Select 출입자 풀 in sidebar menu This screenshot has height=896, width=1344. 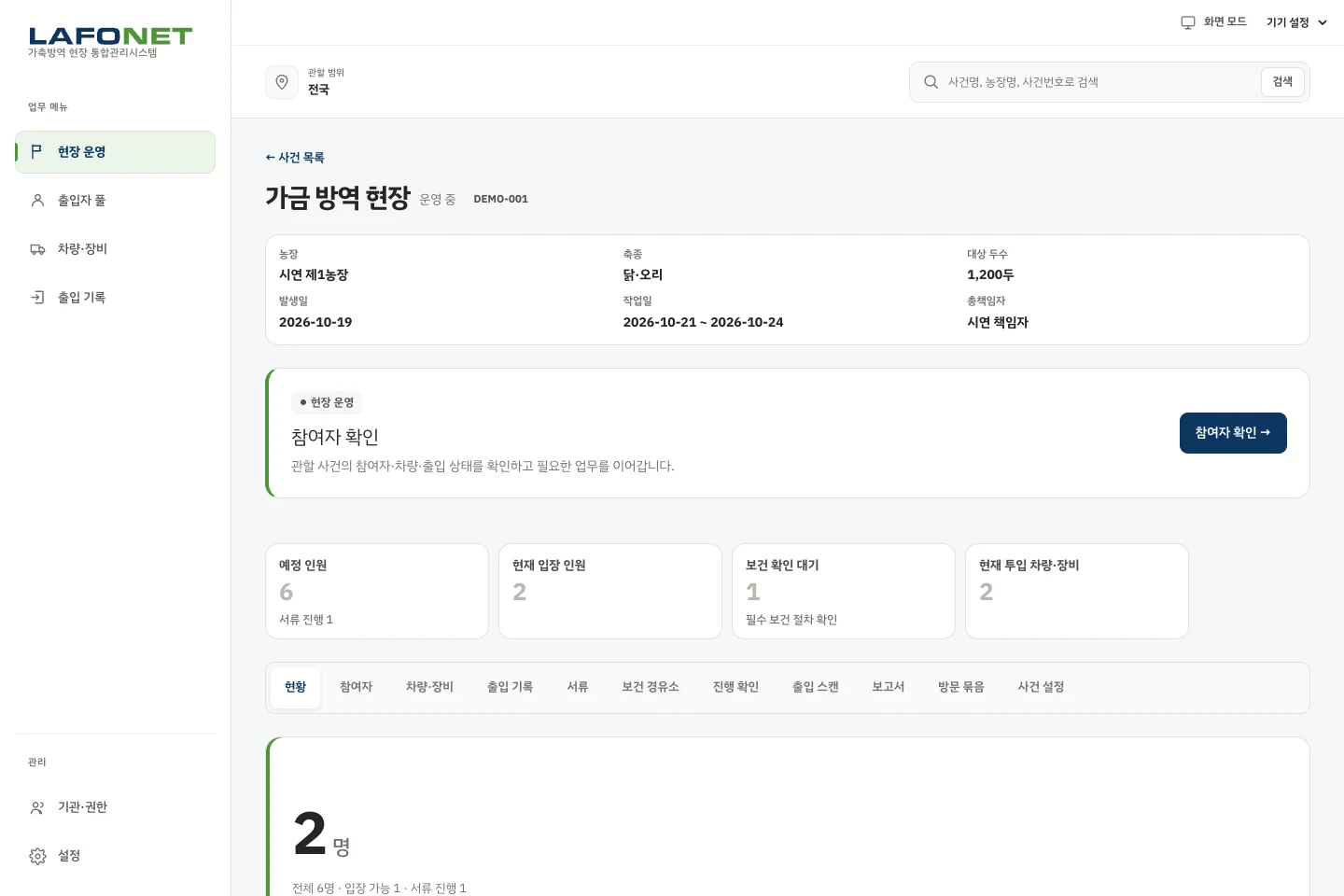115,201
